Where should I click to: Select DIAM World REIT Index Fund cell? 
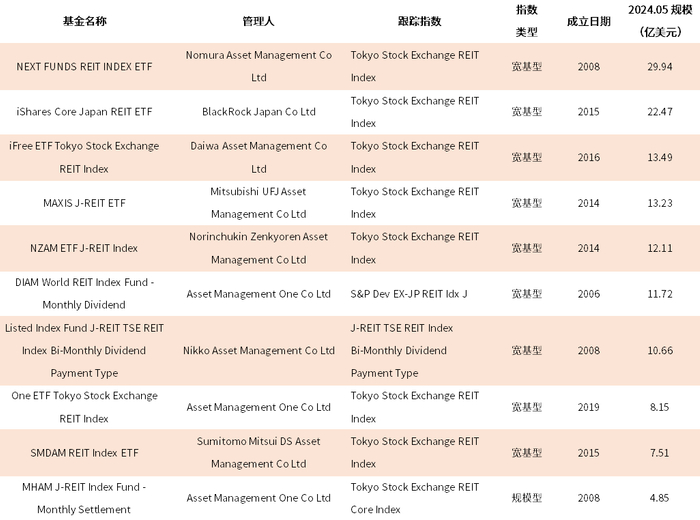pyautogui.click(x=84, y=294)
